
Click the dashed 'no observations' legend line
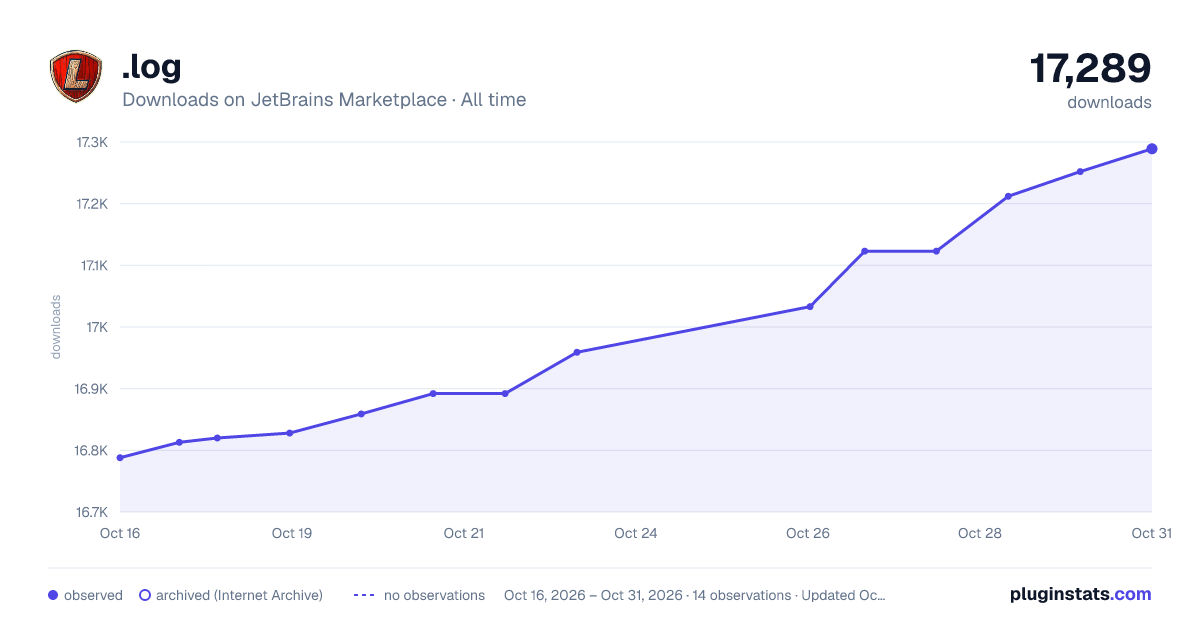[364, 595]
